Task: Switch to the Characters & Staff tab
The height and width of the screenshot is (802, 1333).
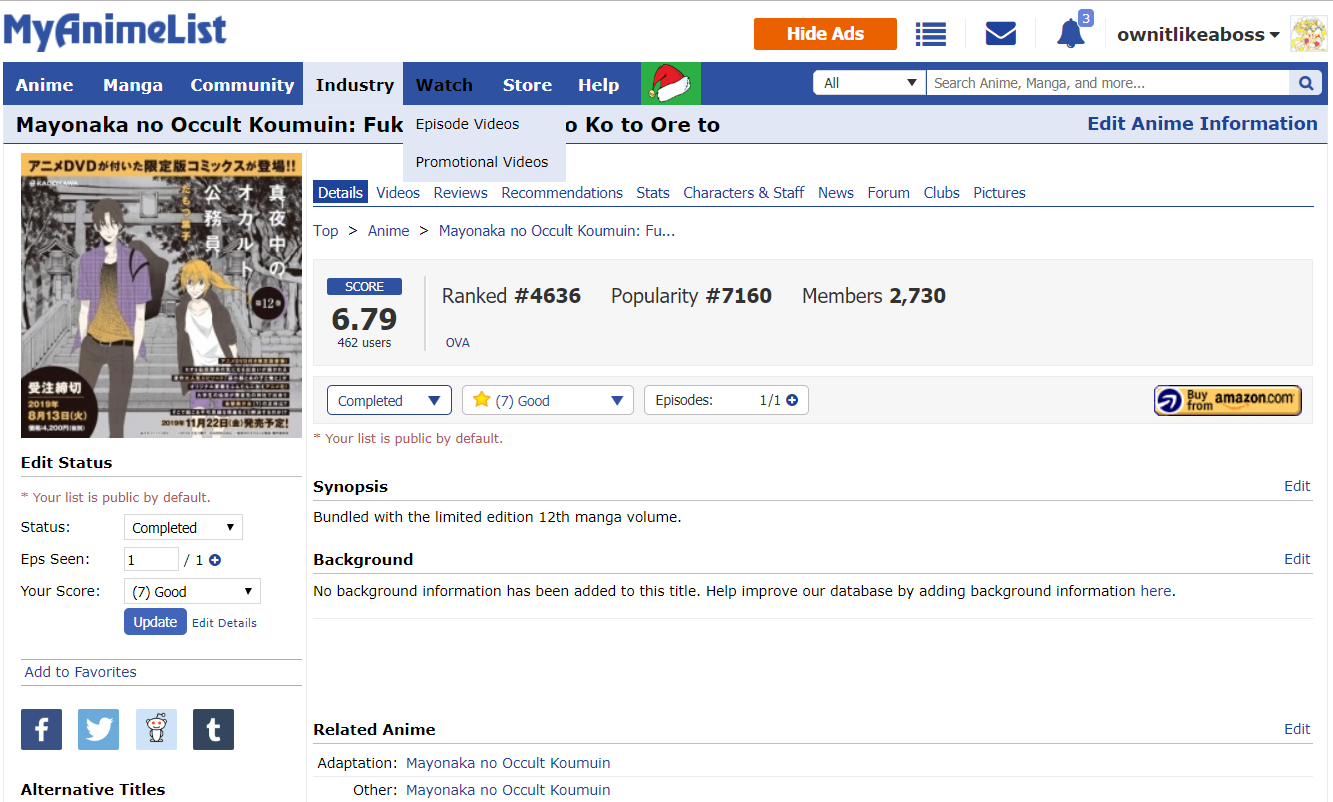Action: [743, 193]
